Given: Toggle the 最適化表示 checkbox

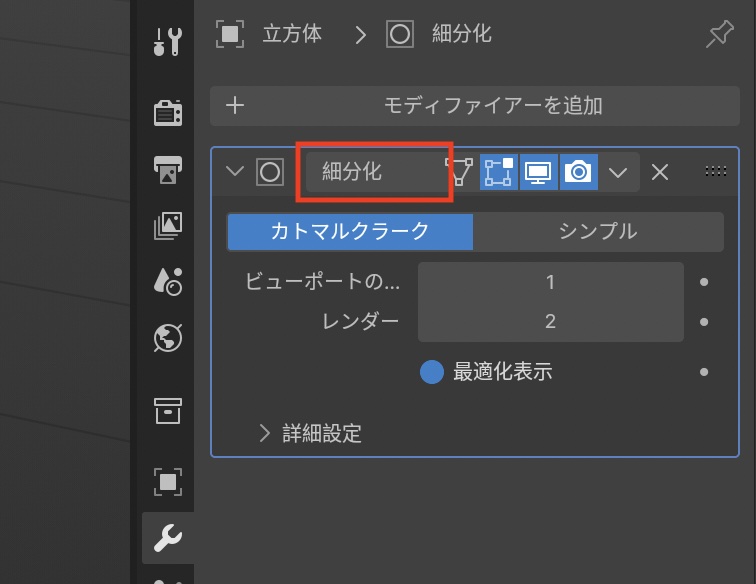Looking at the screenshot, I should (x=432, y=372).
